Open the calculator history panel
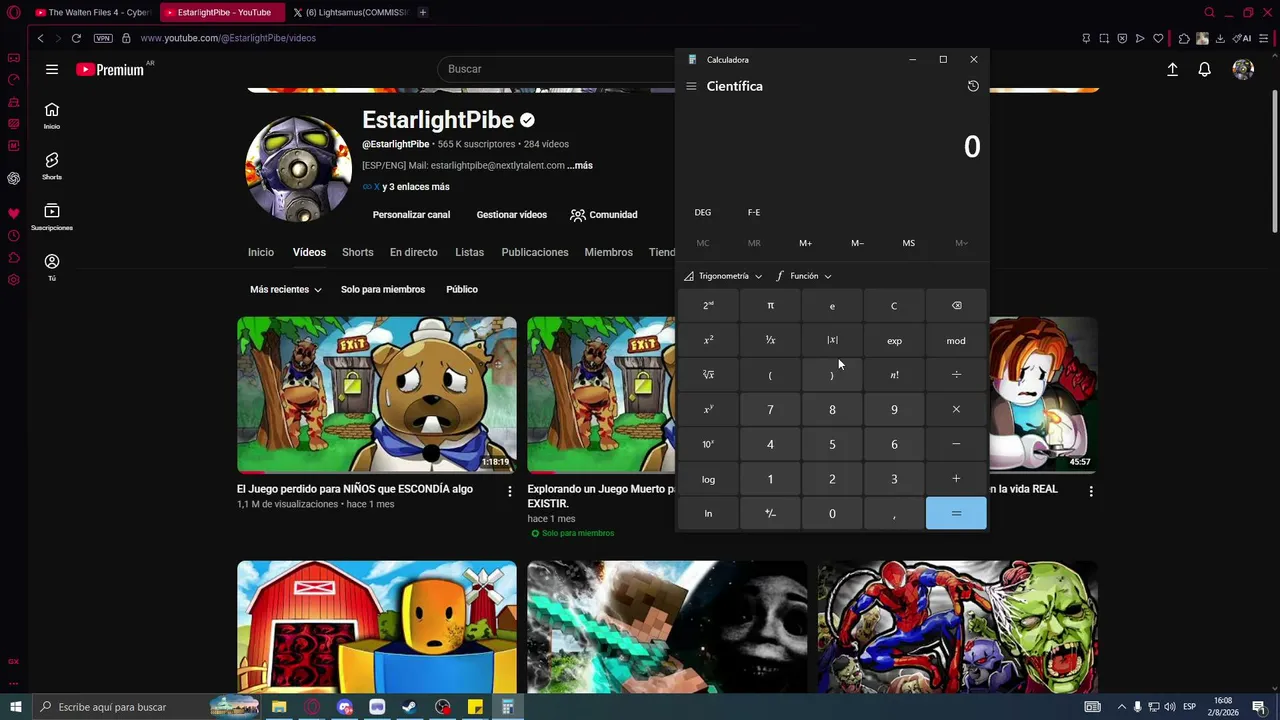This screenshot has height=720, width=1280. [x=973, y=86]
